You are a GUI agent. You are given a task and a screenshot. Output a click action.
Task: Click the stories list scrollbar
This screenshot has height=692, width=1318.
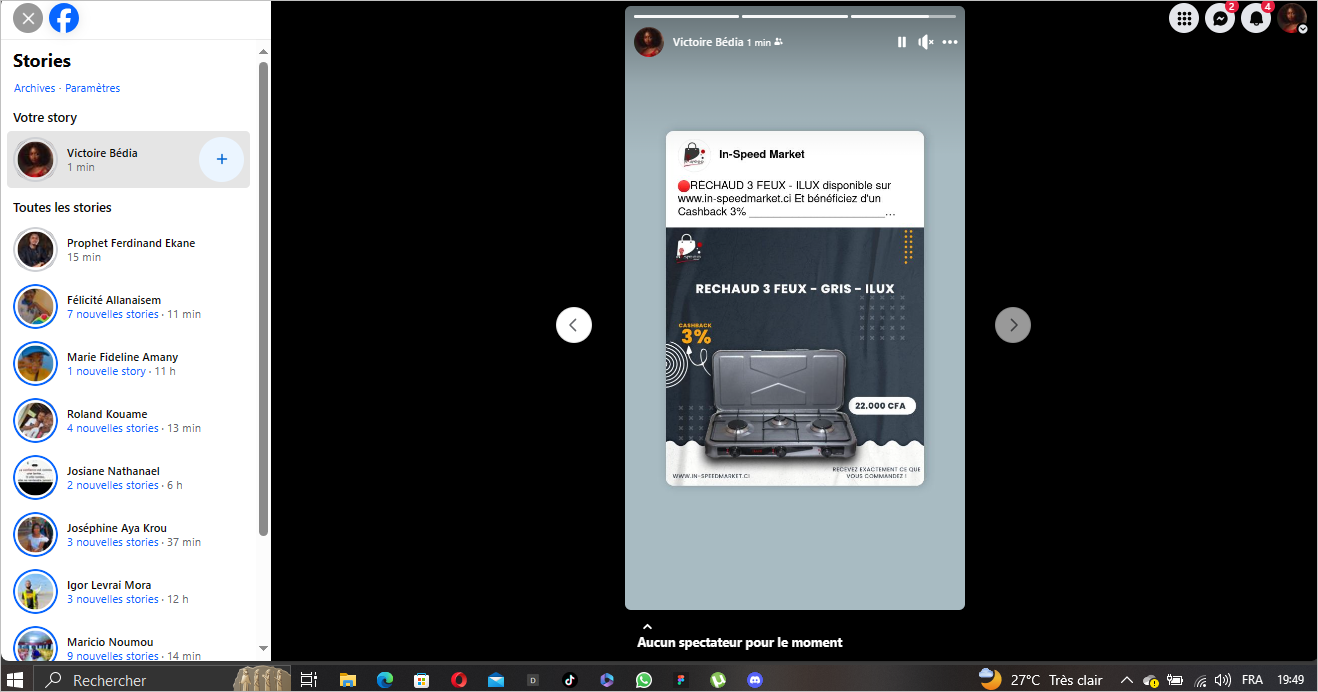click(x=264, y=300)
